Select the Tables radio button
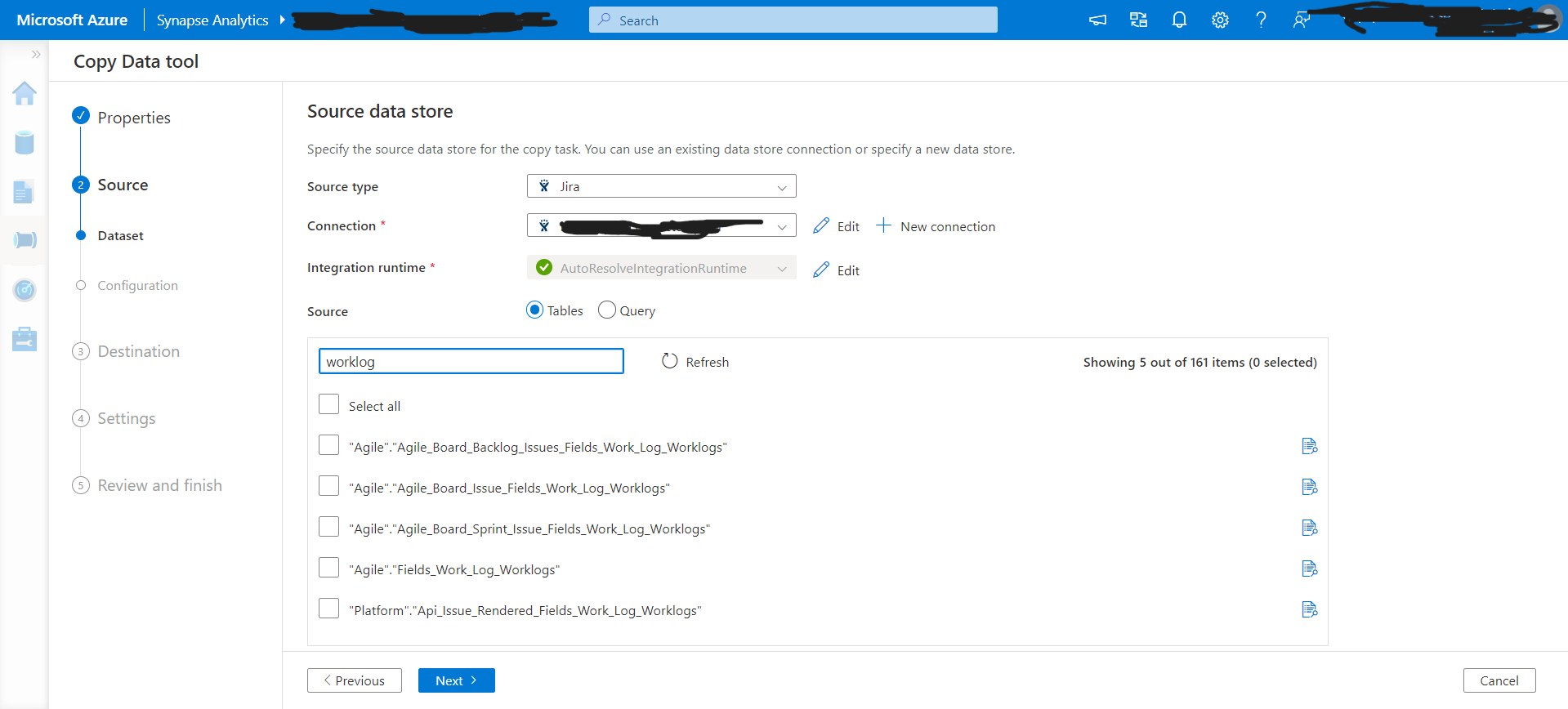Image resolution: width=1568 pixels, height=709 pixels. (x=535, y=310)
